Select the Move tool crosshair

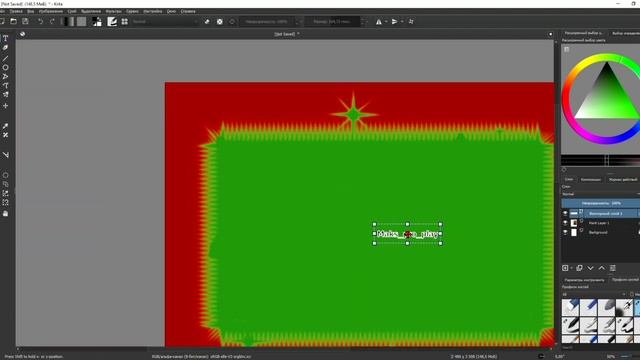coord(5,106)
